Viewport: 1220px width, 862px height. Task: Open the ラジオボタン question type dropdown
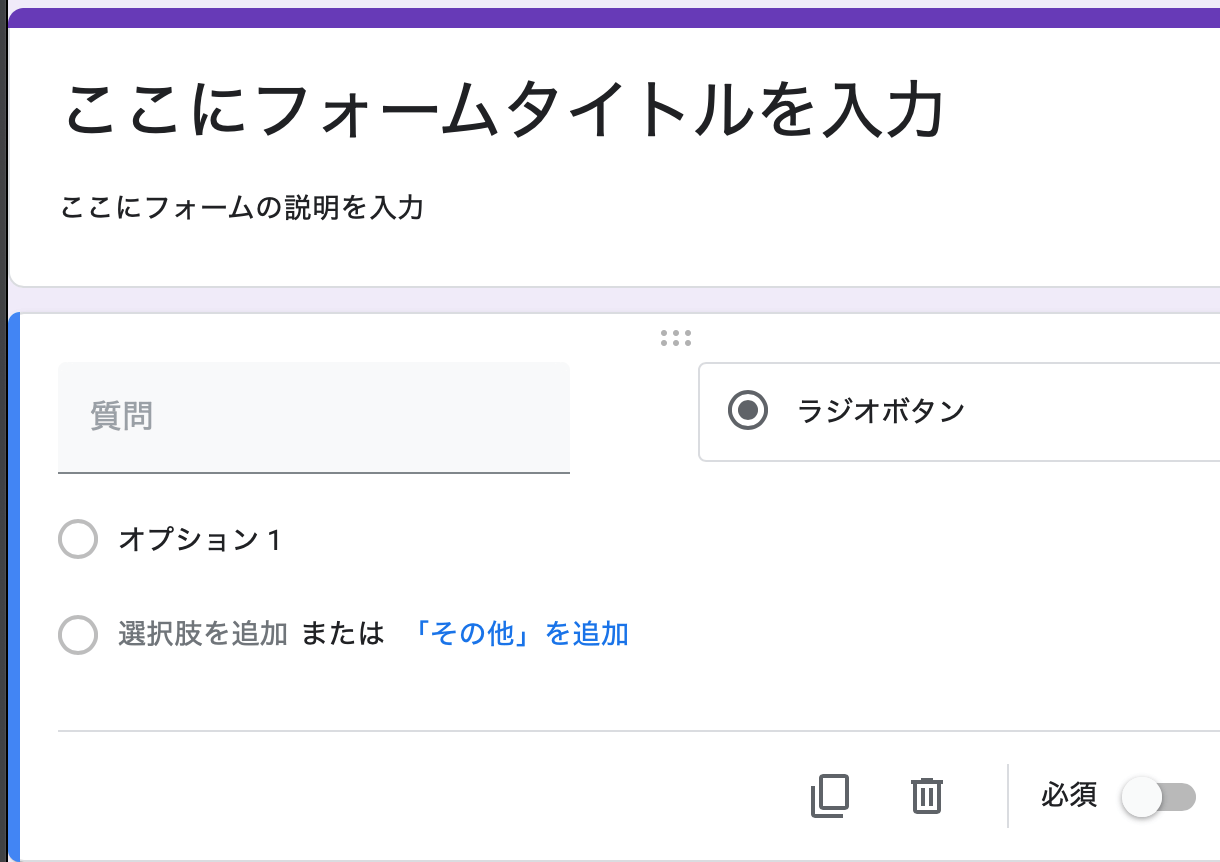click(x=958, y=412)
